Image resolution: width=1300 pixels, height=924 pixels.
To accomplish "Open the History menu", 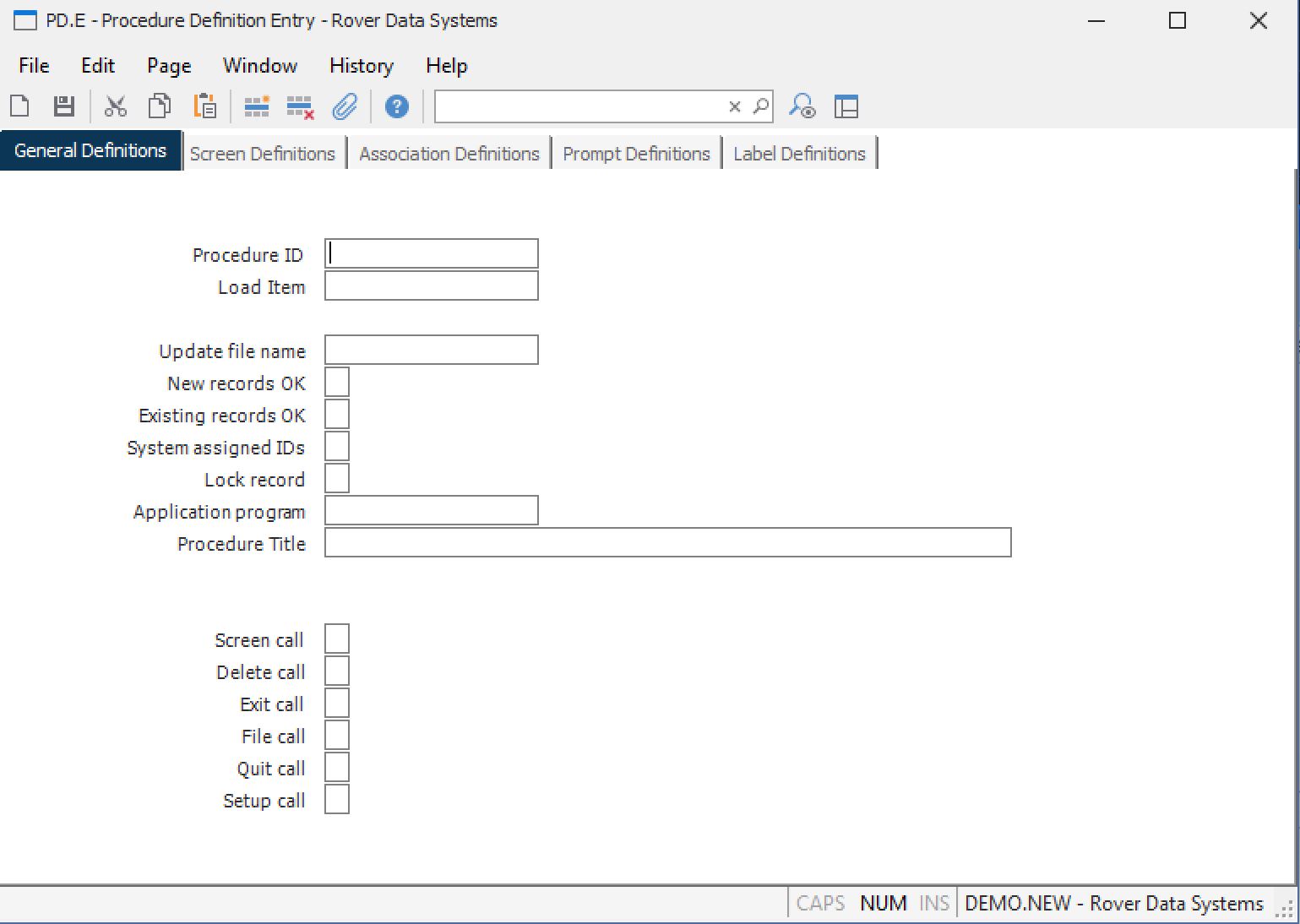I will point(361,66).
